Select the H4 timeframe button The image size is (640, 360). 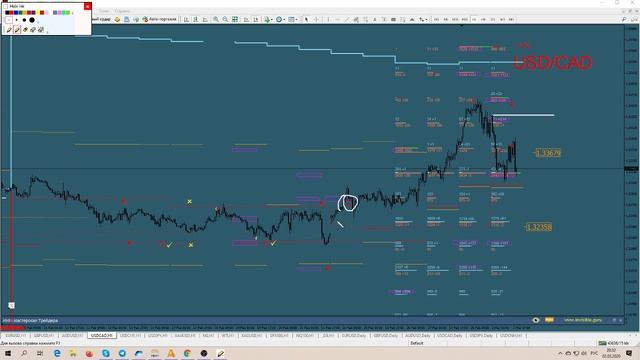click(484, 19)
